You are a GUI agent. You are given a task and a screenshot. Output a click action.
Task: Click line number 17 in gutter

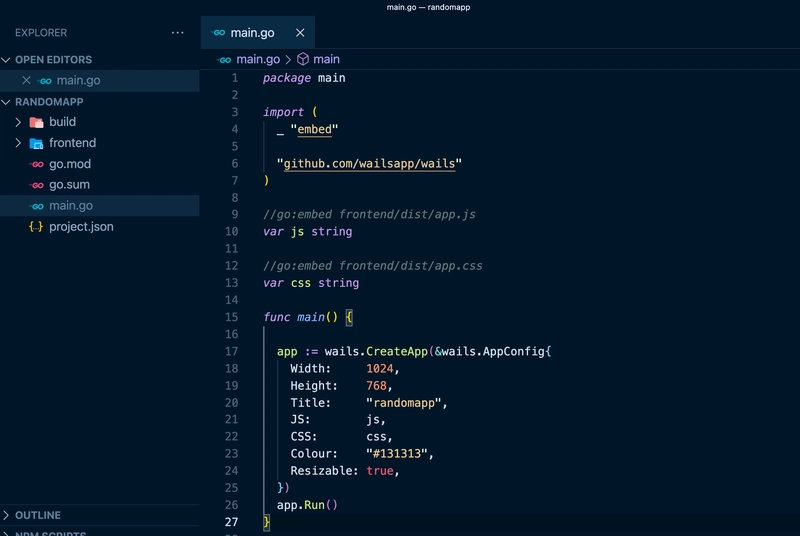click(x=232, y=351)
